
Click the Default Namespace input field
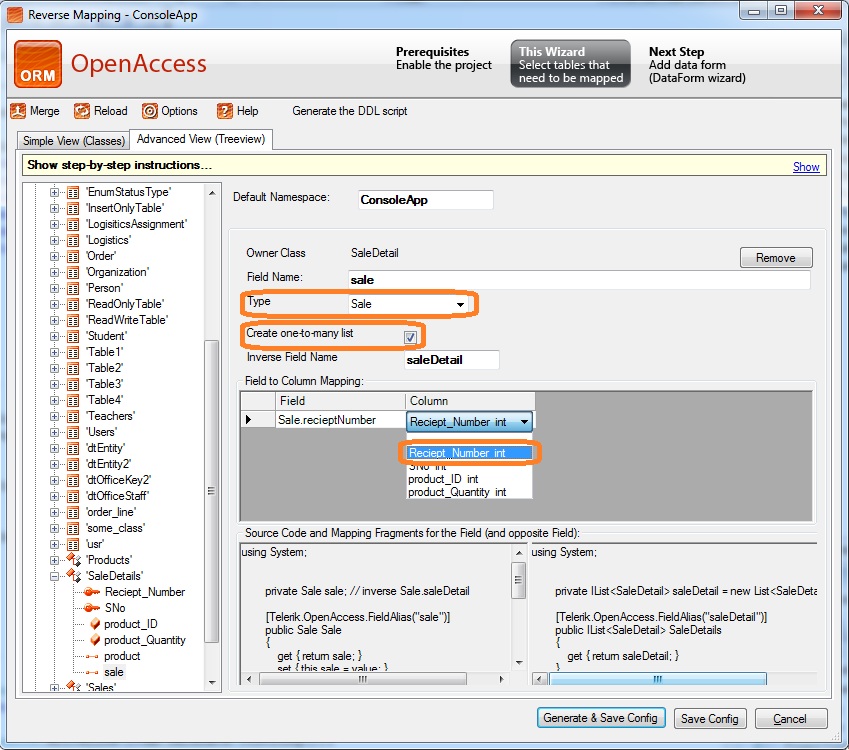426,200
